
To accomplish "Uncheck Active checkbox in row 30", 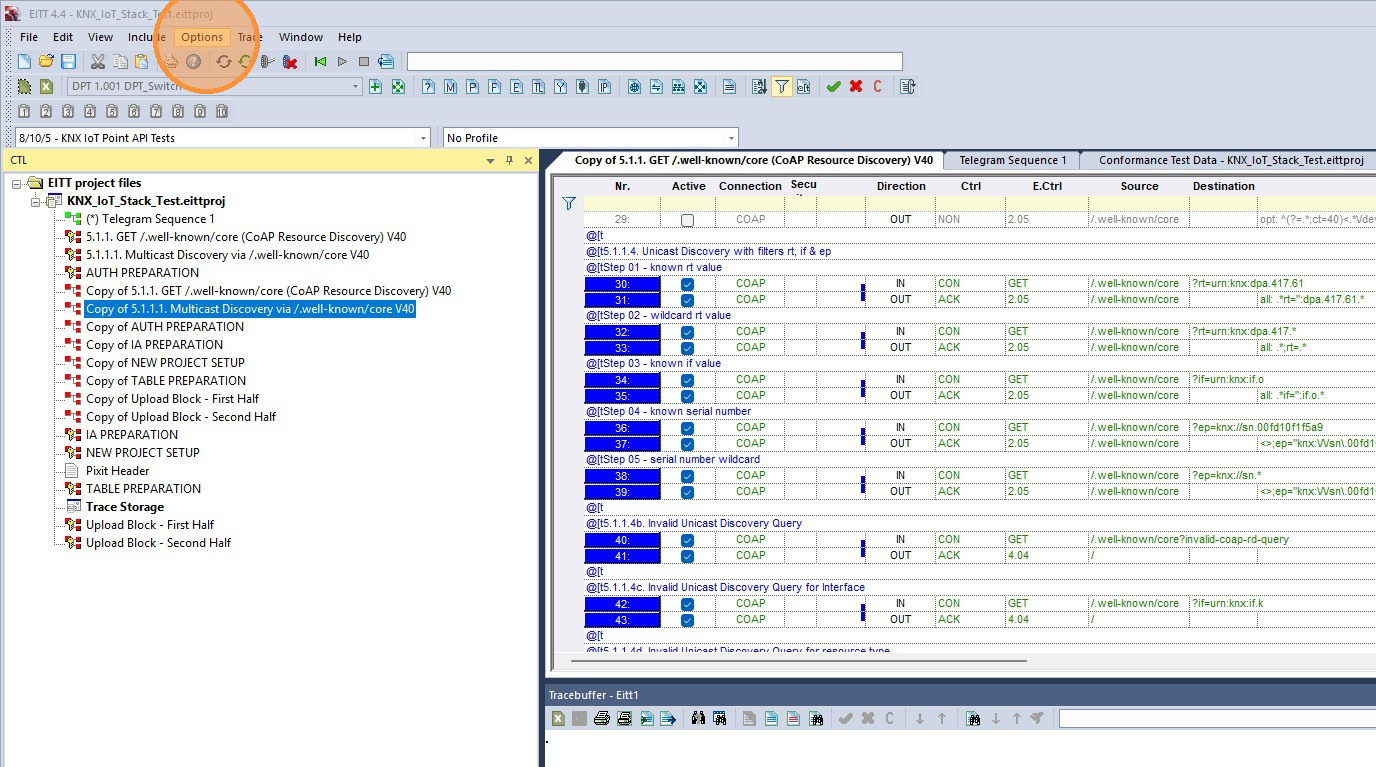I will click(x=687, y=284).
